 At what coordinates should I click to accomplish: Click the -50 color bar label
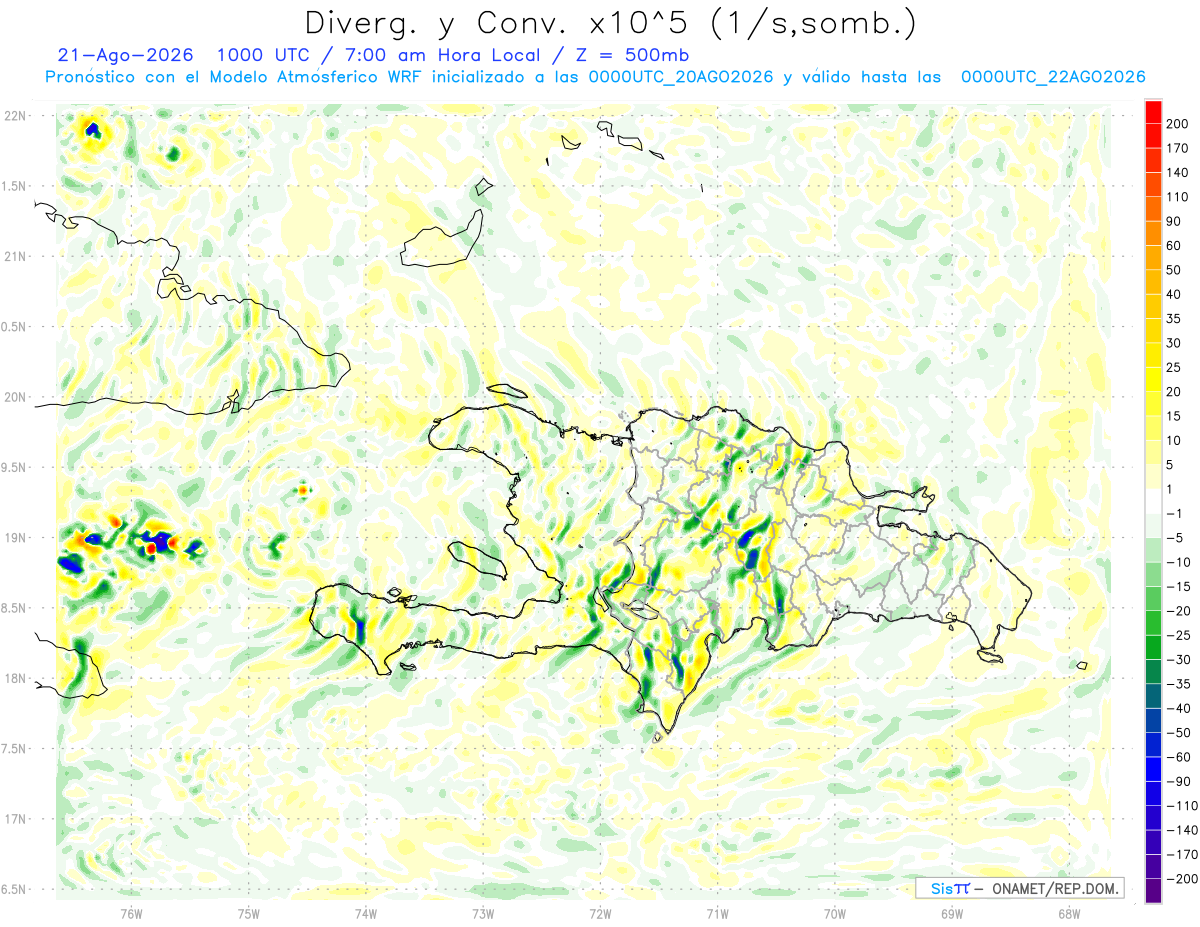click(1181, 733)
